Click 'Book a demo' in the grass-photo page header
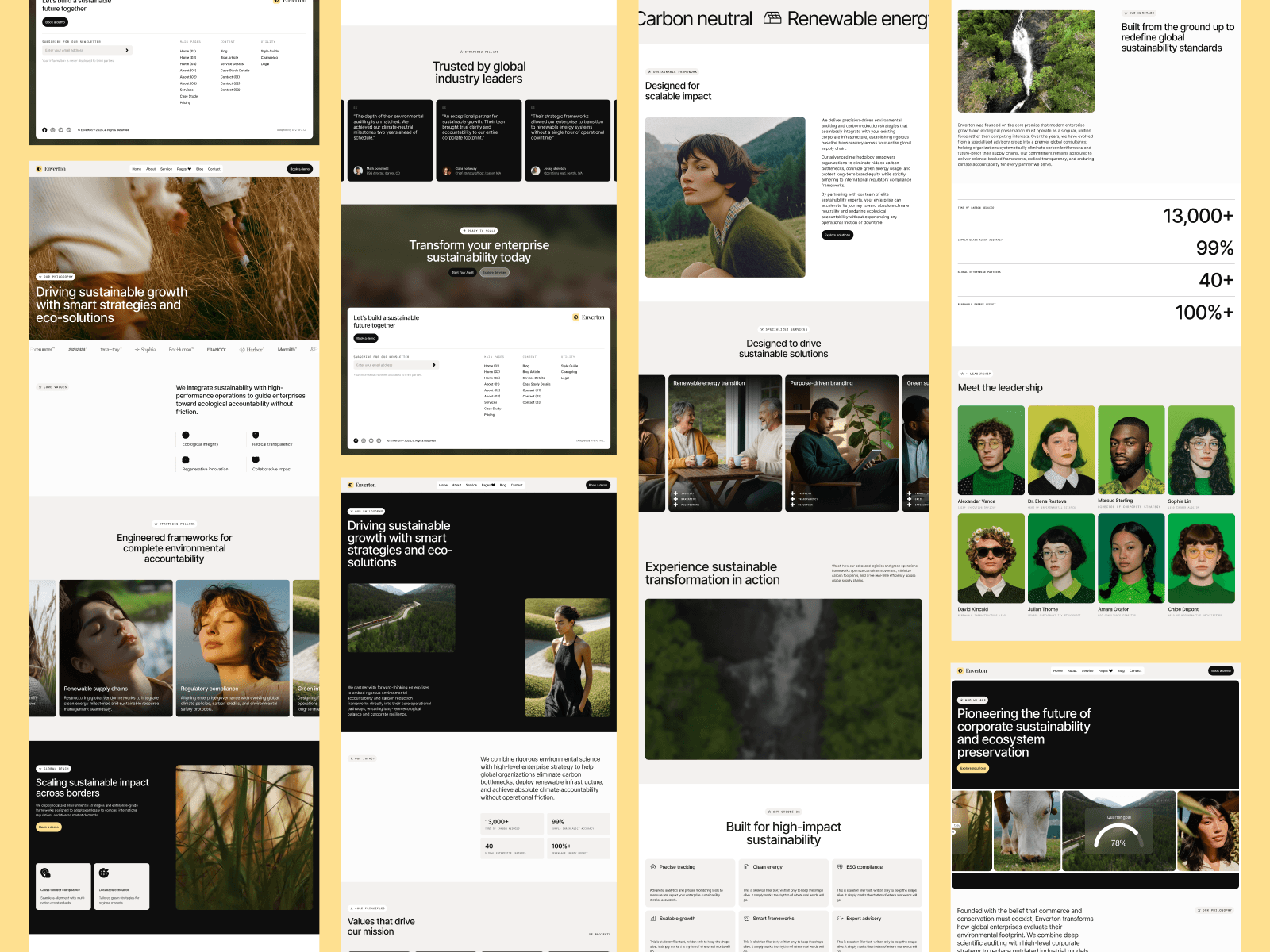This screenshot has width=1270, height=952. coord(300,169)
